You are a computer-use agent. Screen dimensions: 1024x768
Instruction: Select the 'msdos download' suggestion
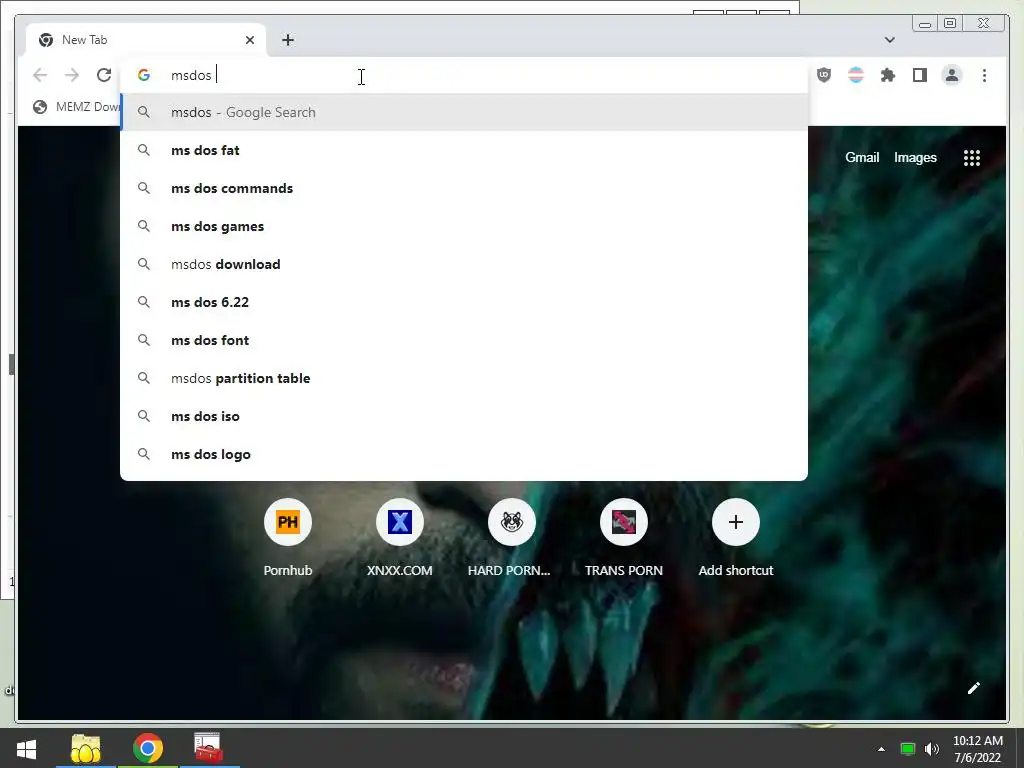click(464, 264)
